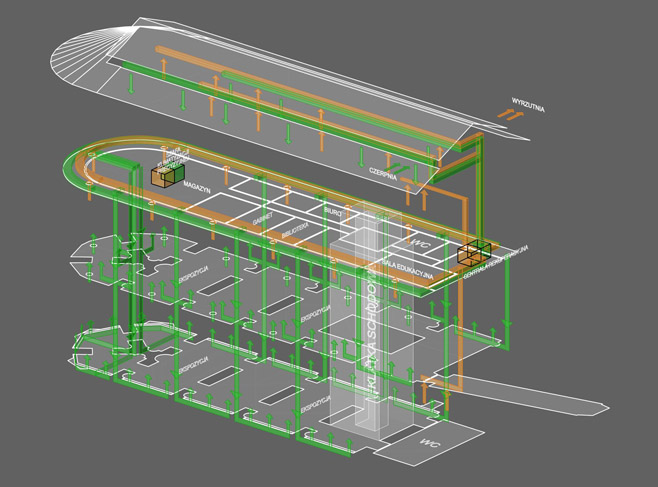
Task: Select the orange exhaust arrows beside WYRZUTNIA
Action: point(510,116)
